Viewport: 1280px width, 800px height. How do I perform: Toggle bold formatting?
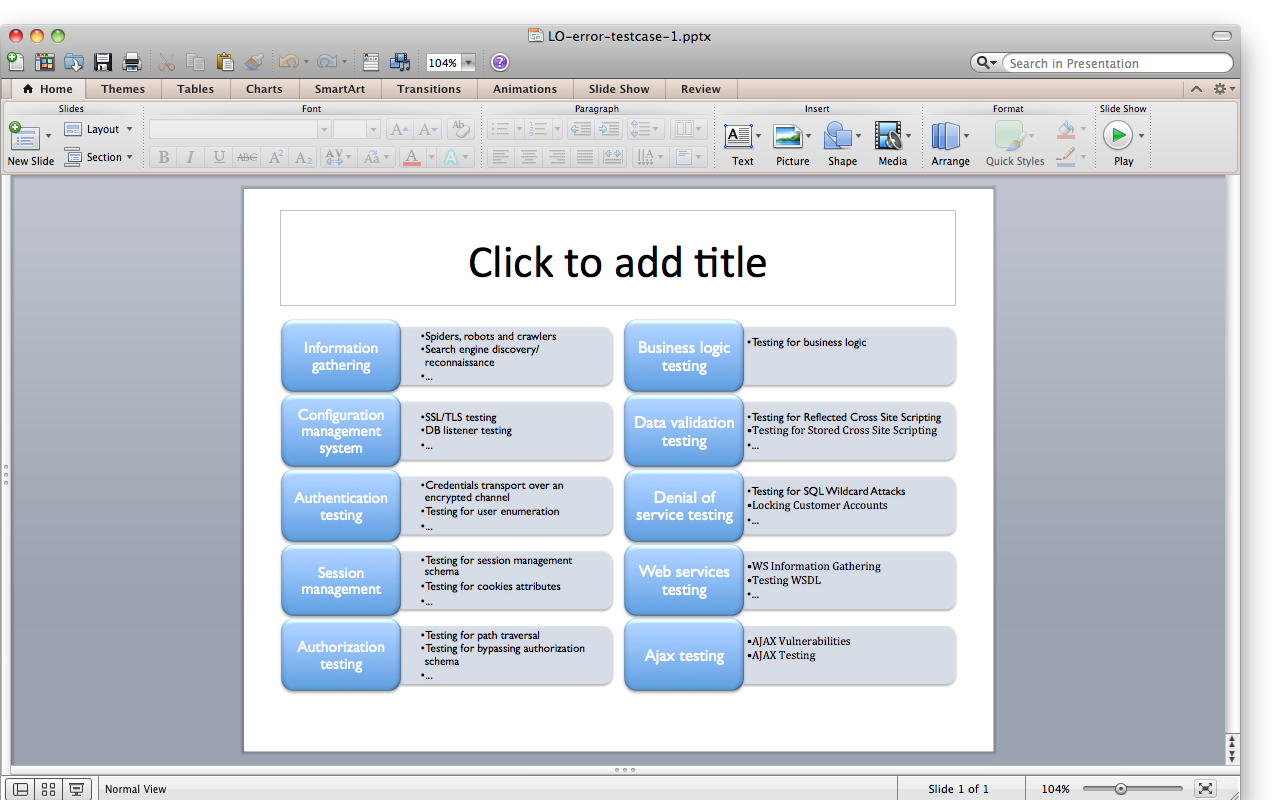(x=163, y=156)
